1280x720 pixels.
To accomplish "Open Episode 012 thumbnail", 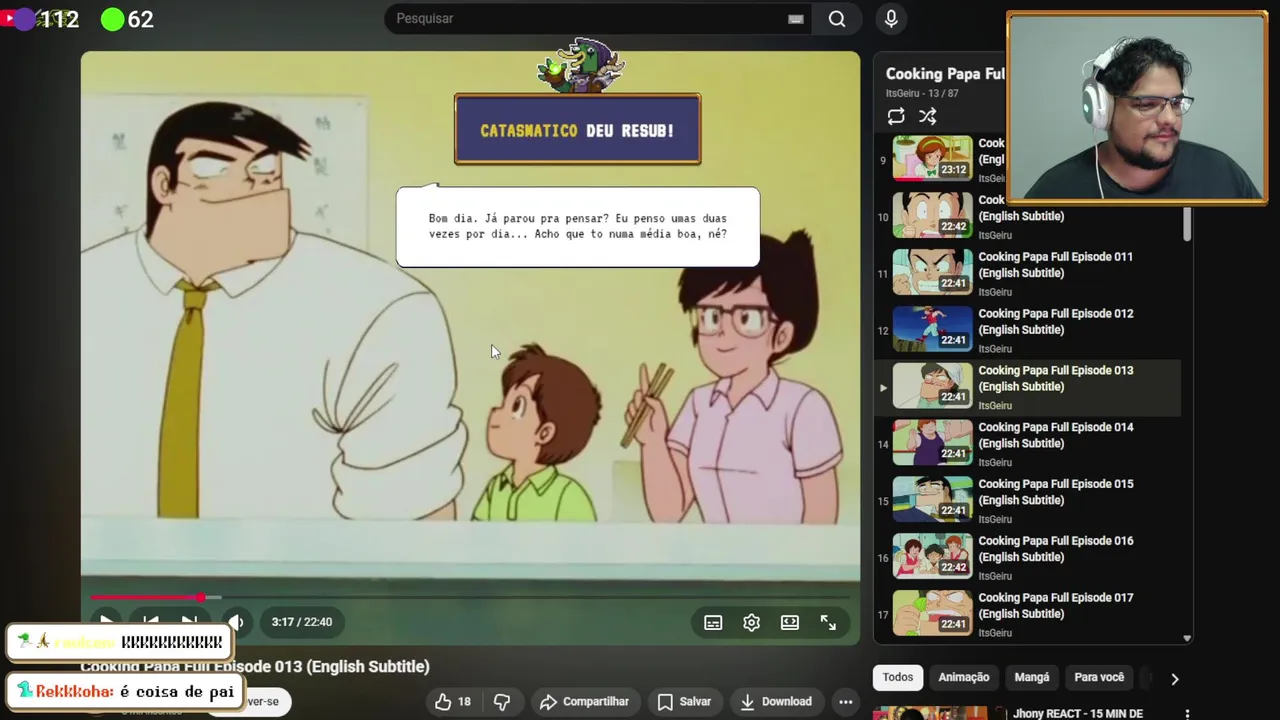I will [932, 329].
